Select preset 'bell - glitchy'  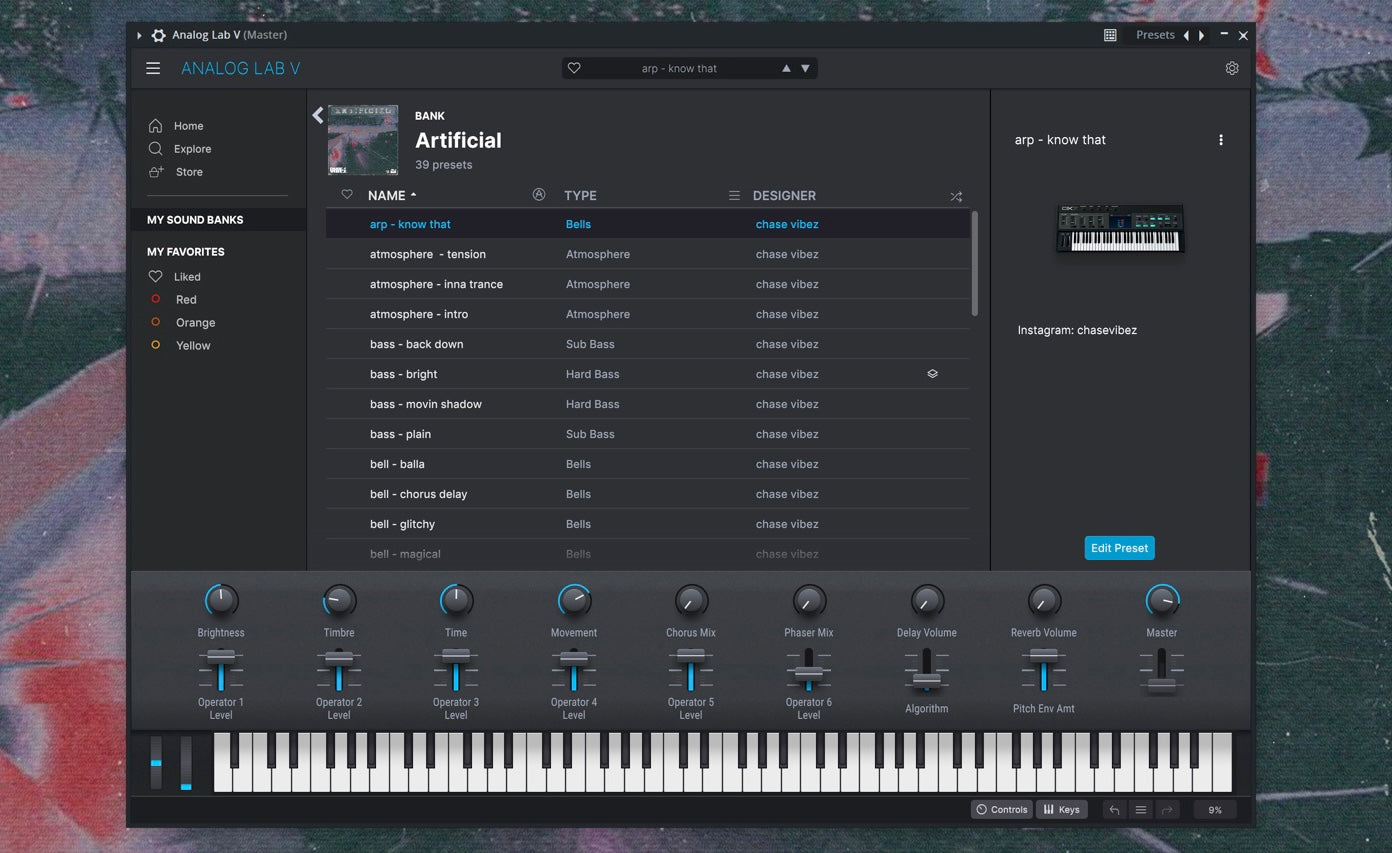(x=647, y=524)
